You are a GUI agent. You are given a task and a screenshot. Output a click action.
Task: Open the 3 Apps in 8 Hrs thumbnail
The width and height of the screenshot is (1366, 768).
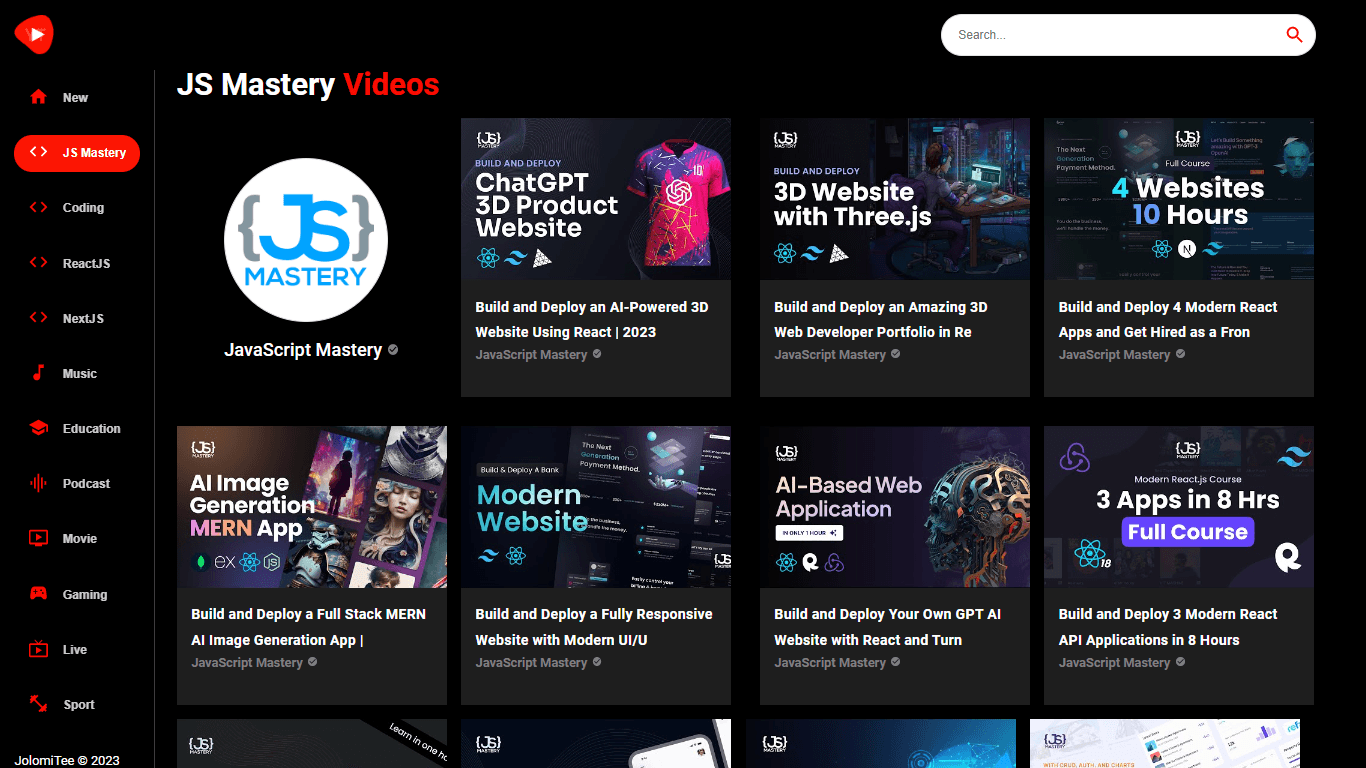1179,507
